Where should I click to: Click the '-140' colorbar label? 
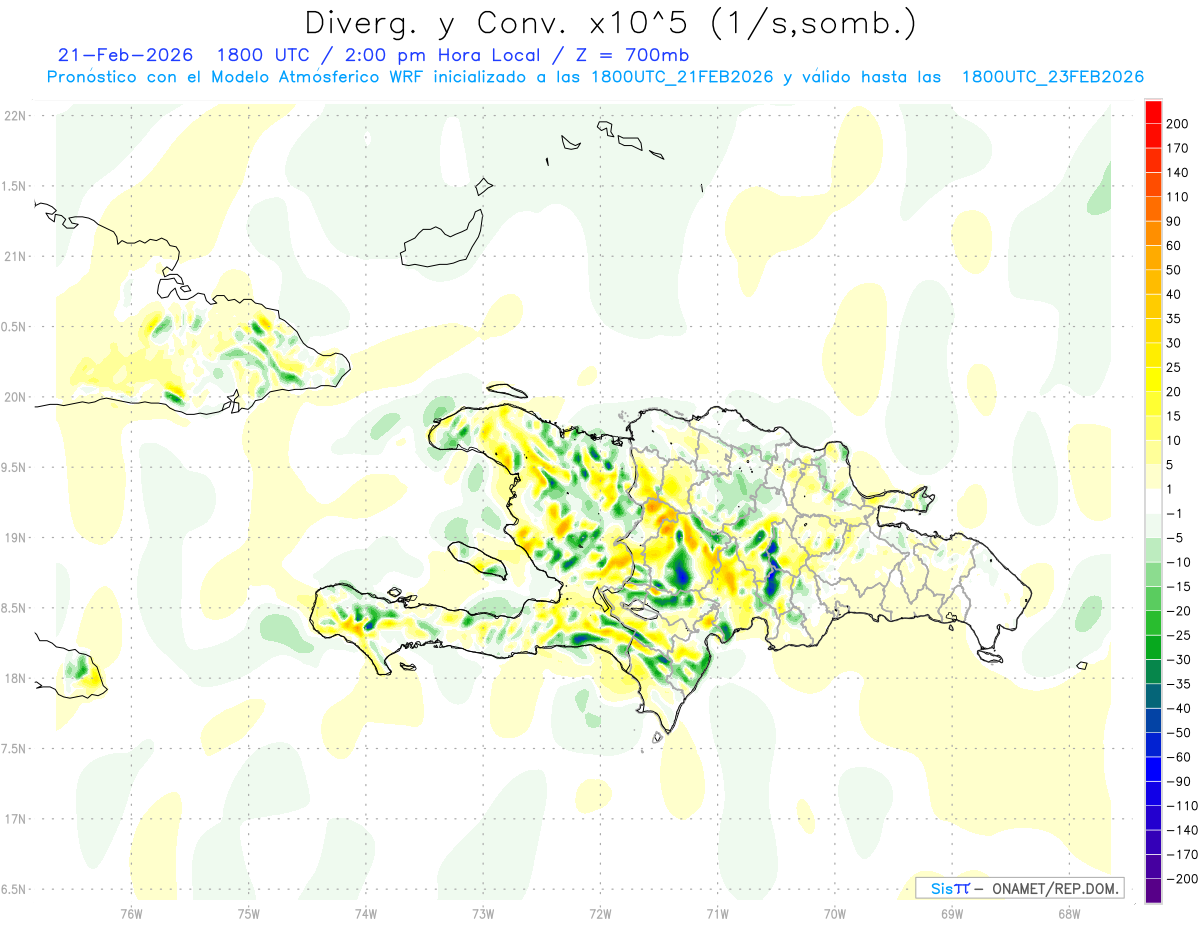pyautogui.click(x=1184, y=830)
